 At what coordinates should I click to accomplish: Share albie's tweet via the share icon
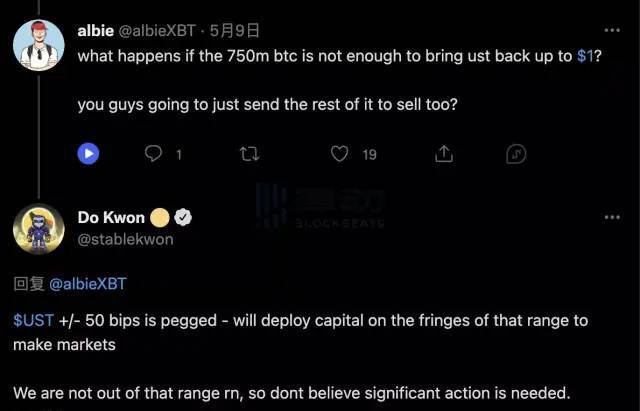coord(445,154)
